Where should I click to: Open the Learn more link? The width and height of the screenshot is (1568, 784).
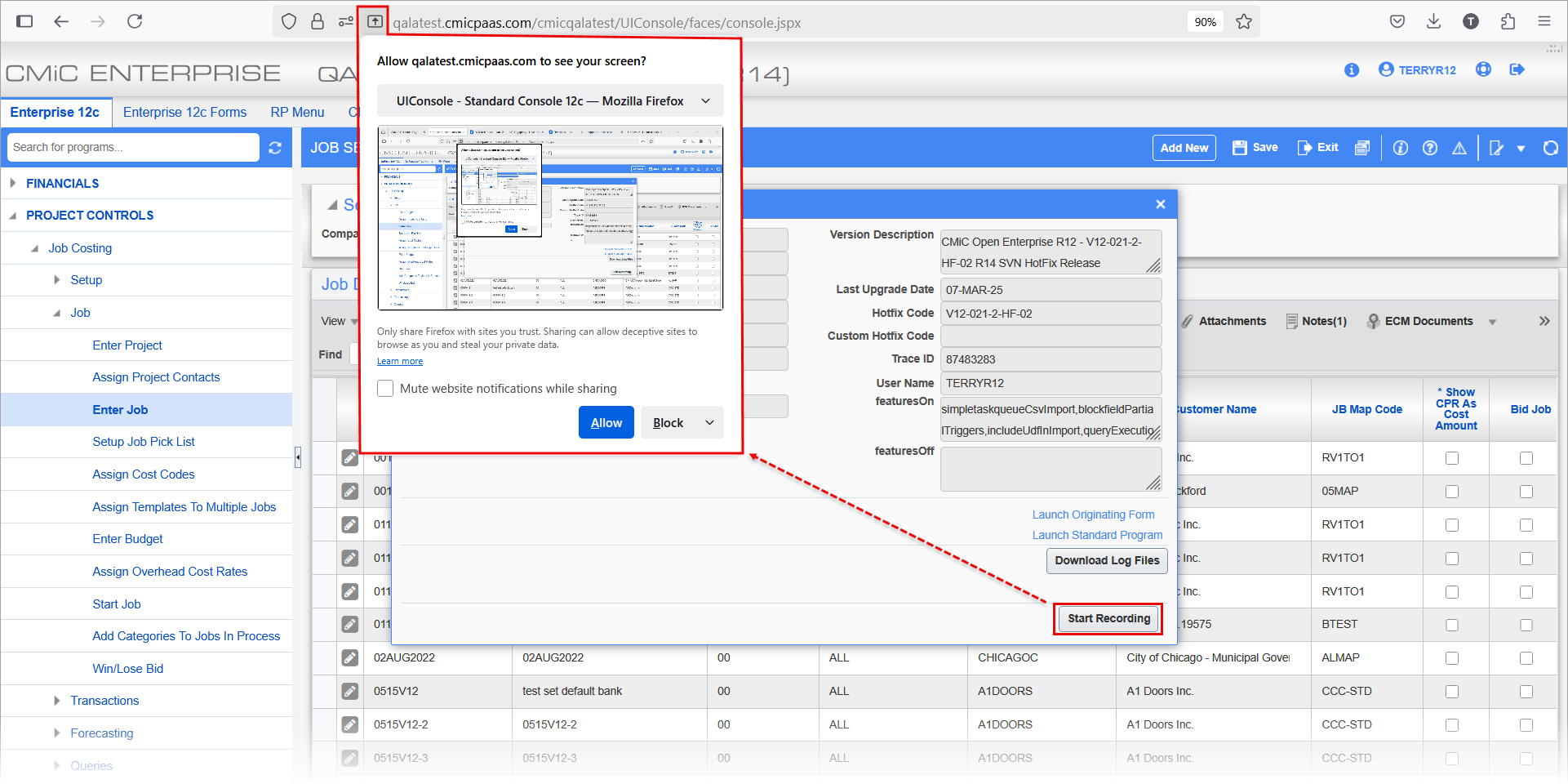400,361
